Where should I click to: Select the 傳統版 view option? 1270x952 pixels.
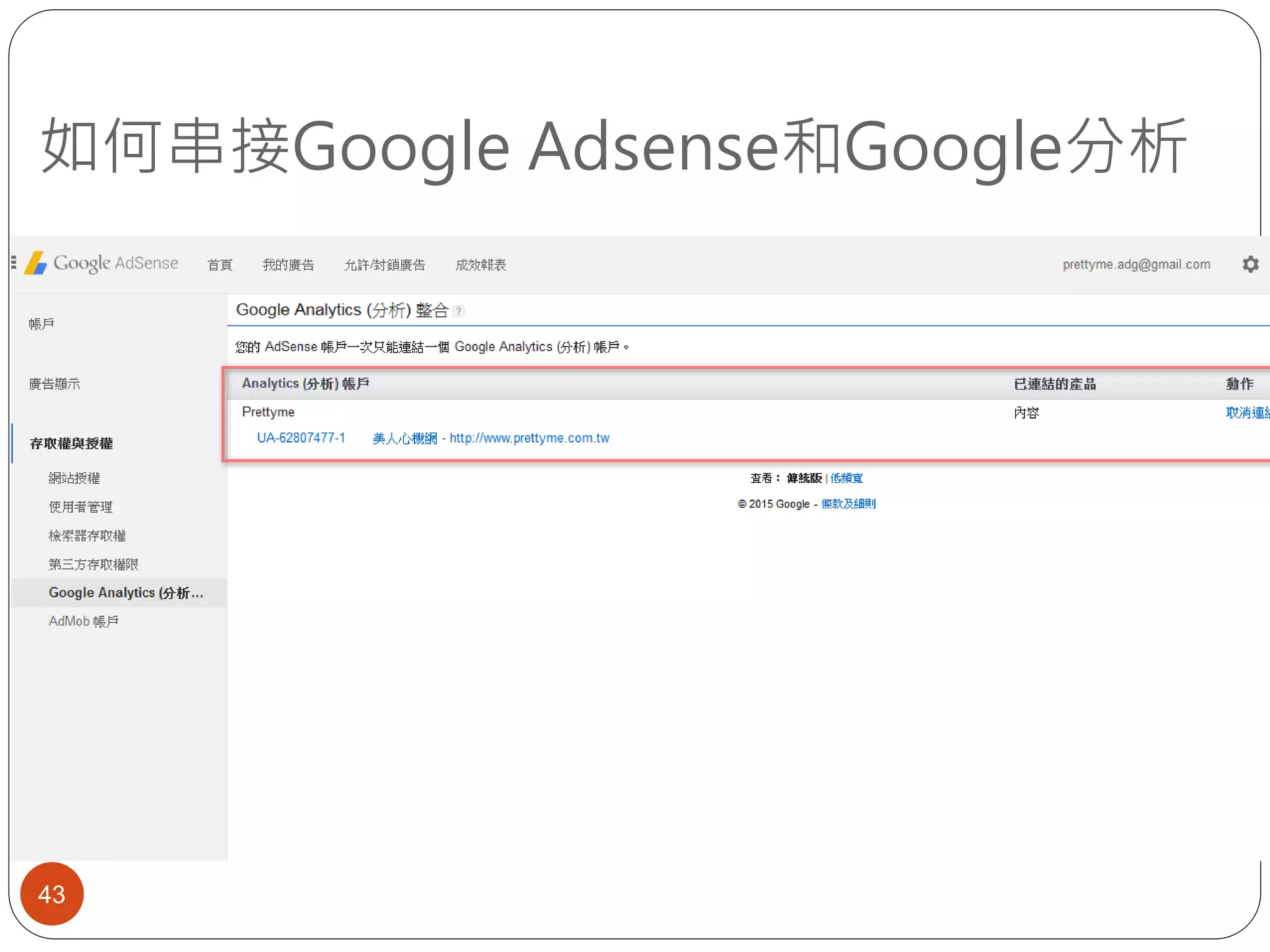pos(804,478)
